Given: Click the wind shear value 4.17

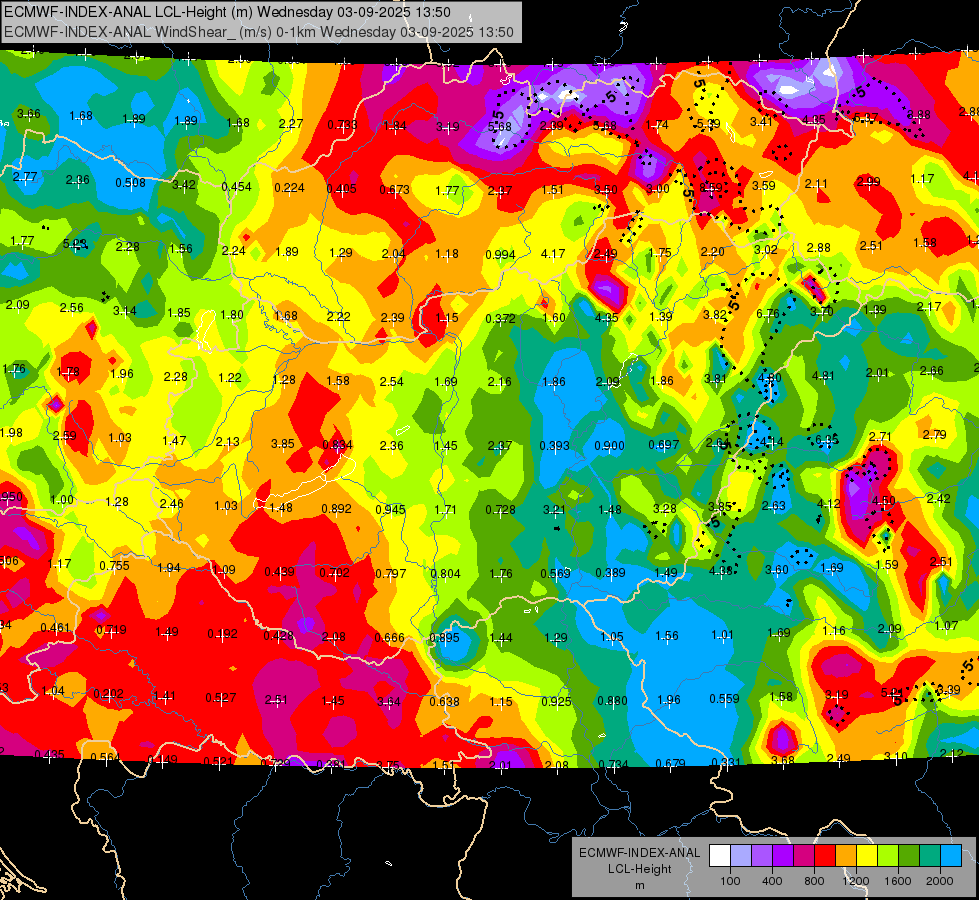Looking at the screenshot, I should (x=553, y=254).
